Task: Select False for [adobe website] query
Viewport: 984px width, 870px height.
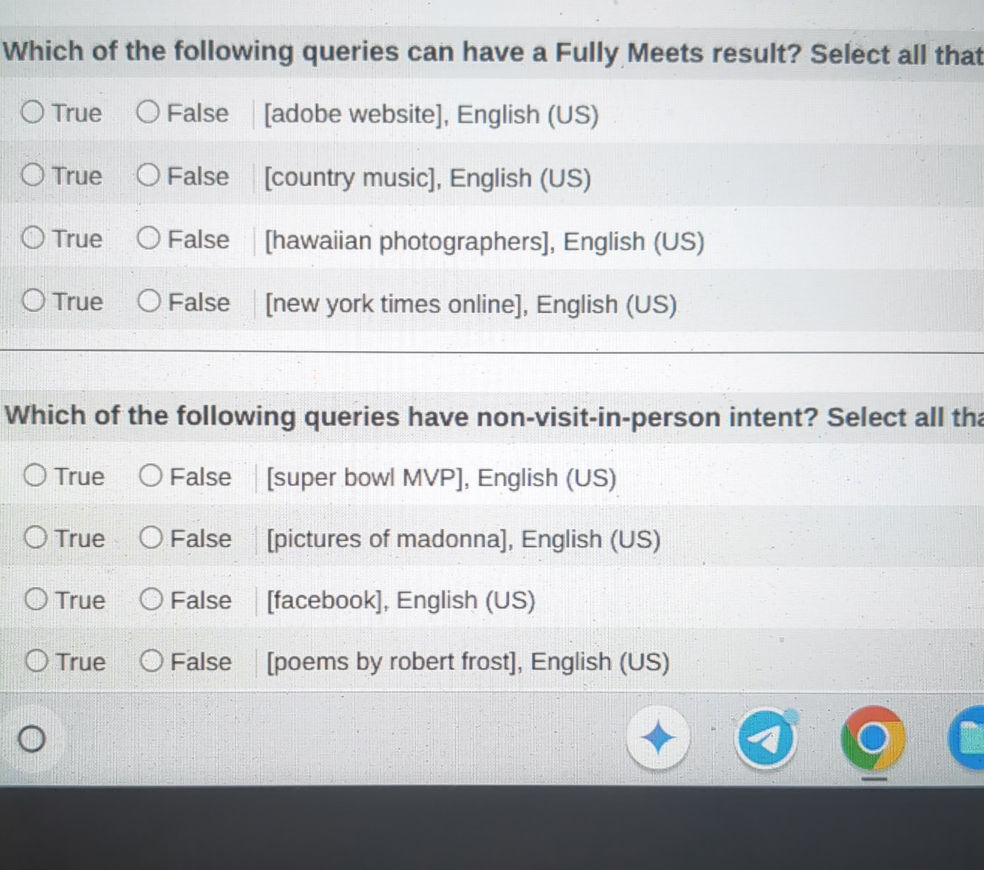Action: tap(148, 112)
